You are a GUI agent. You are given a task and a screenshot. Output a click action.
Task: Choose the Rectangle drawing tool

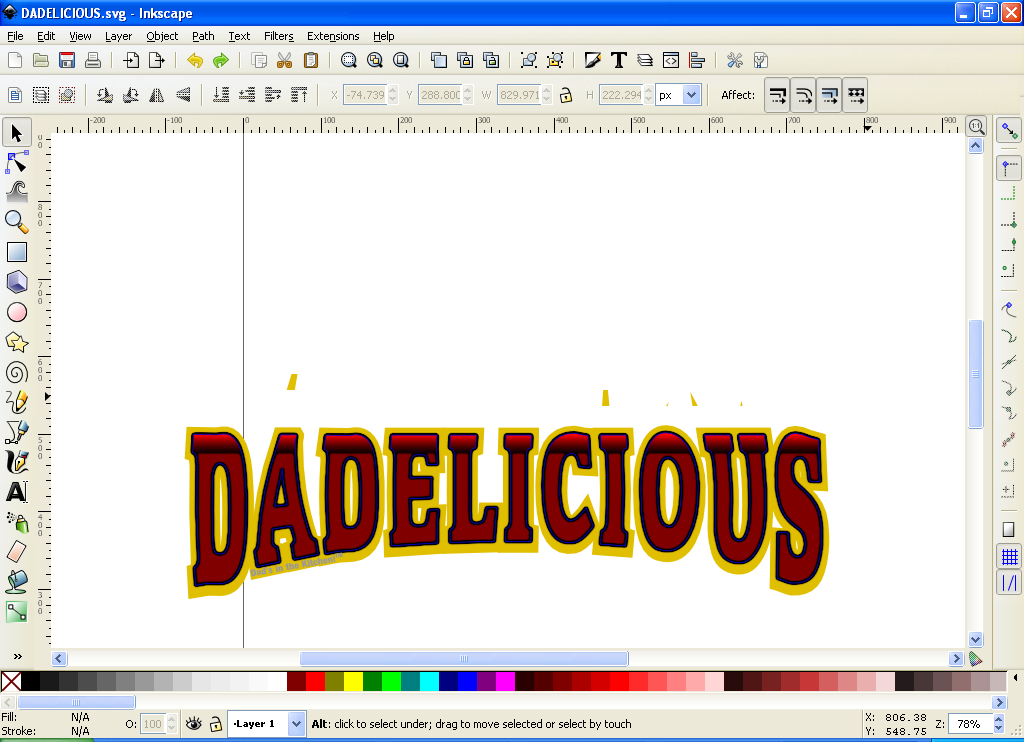point(17,252)
